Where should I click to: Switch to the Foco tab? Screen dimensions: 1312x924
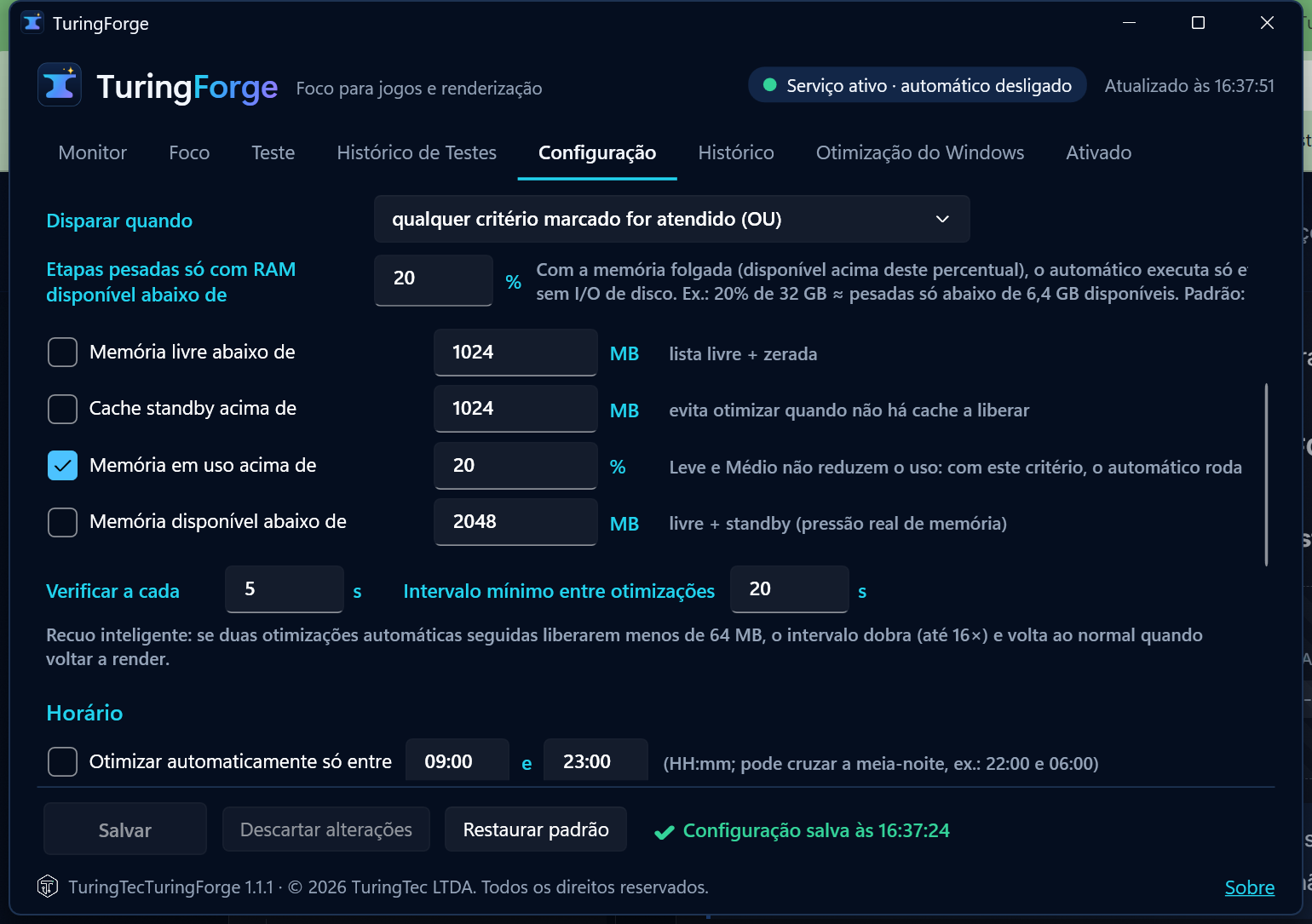(189, 152)
